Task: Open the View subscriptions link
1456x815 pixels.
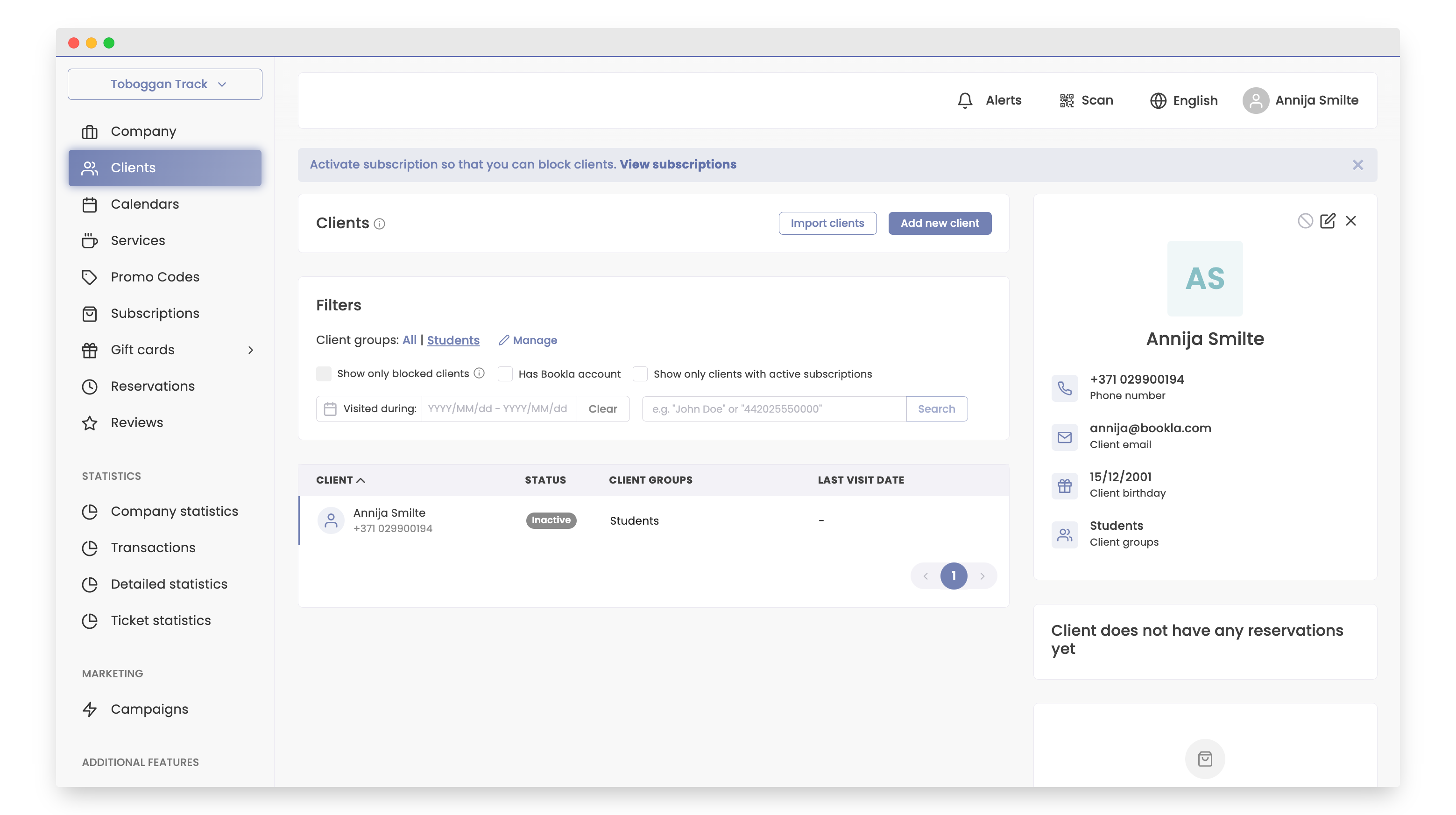Action: [678, 164]
